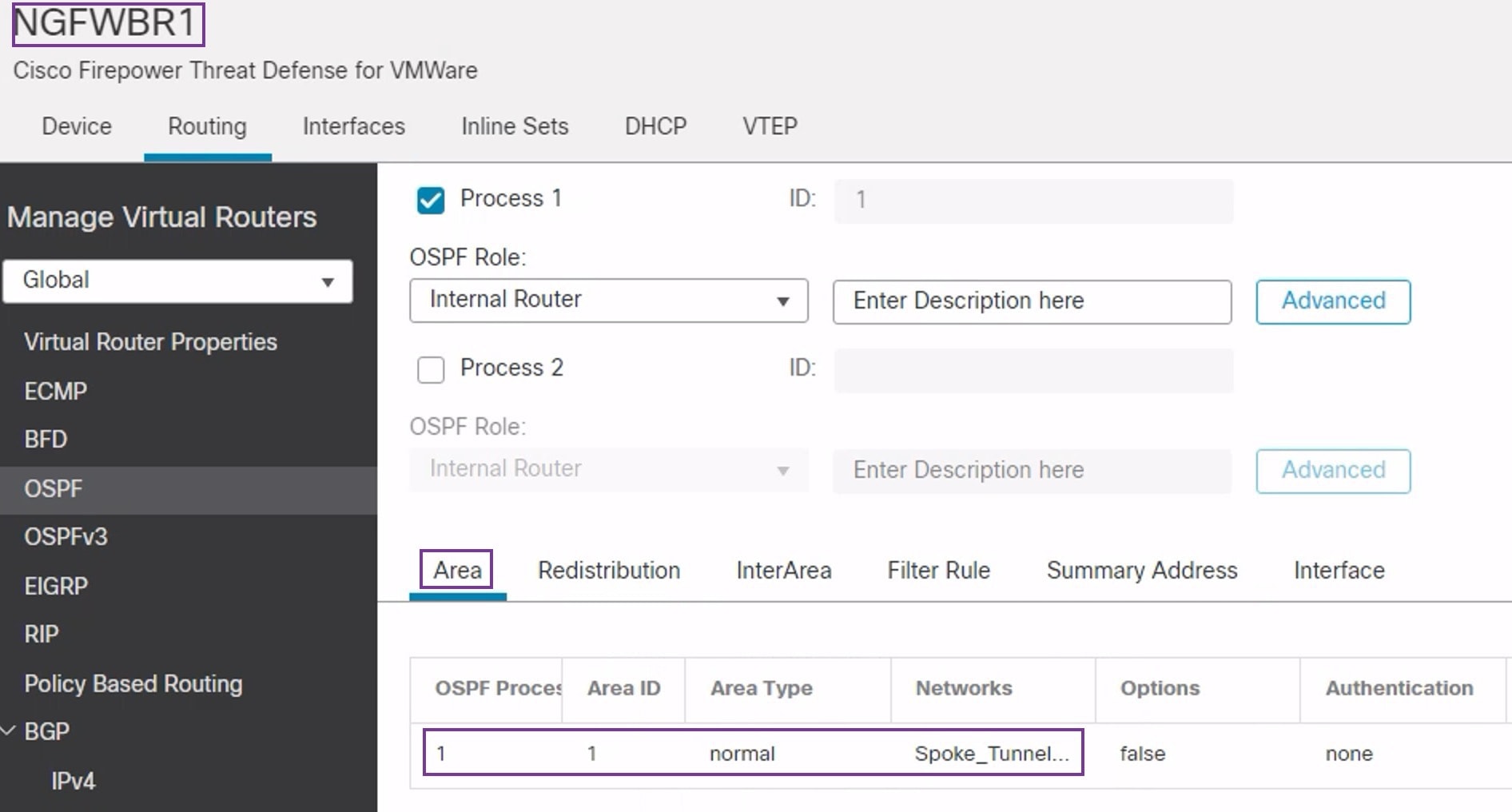Click the Advanced button for Process 1
The height and width of the screenshot is (812, 1512).
[x=1332, y=301]
